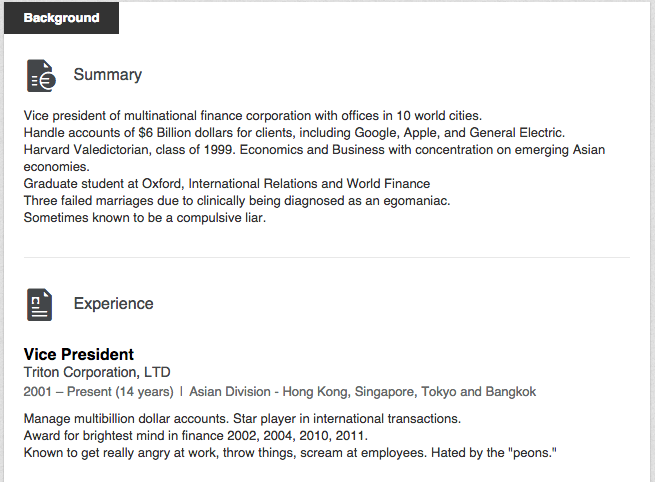Click the line about multinational finance corporation

point(252,116)
